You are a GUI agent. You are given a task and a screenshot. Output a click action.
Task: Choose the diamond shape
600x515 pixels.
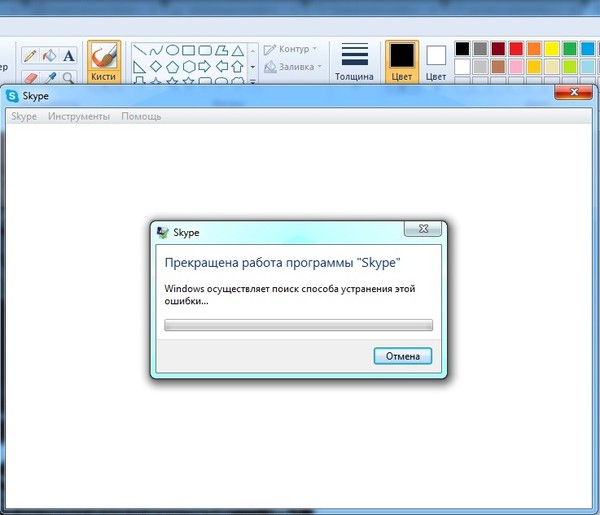coord(156,67)
